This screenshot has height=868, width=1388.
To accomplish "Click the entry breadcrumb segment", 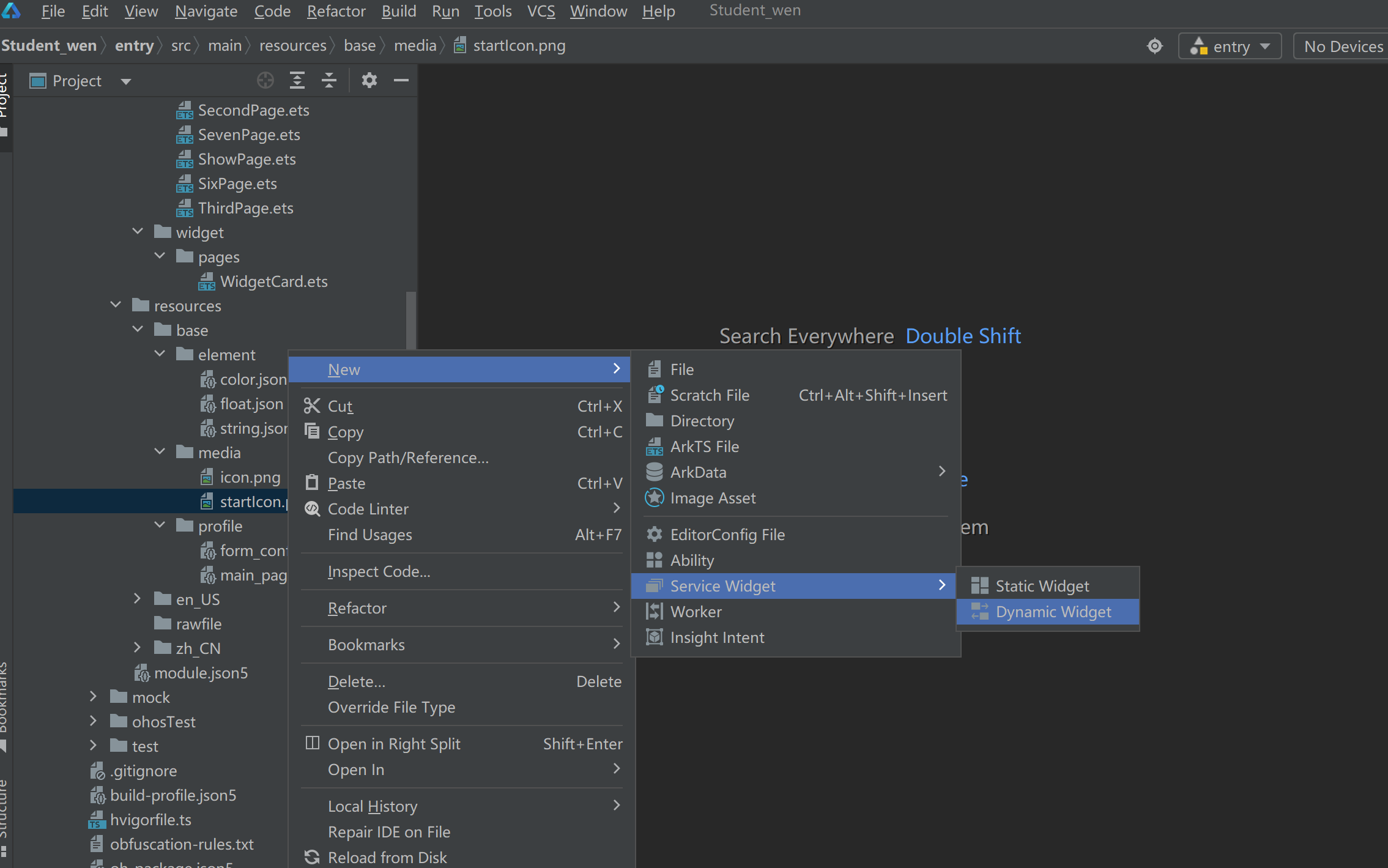I will coord(134,46).
